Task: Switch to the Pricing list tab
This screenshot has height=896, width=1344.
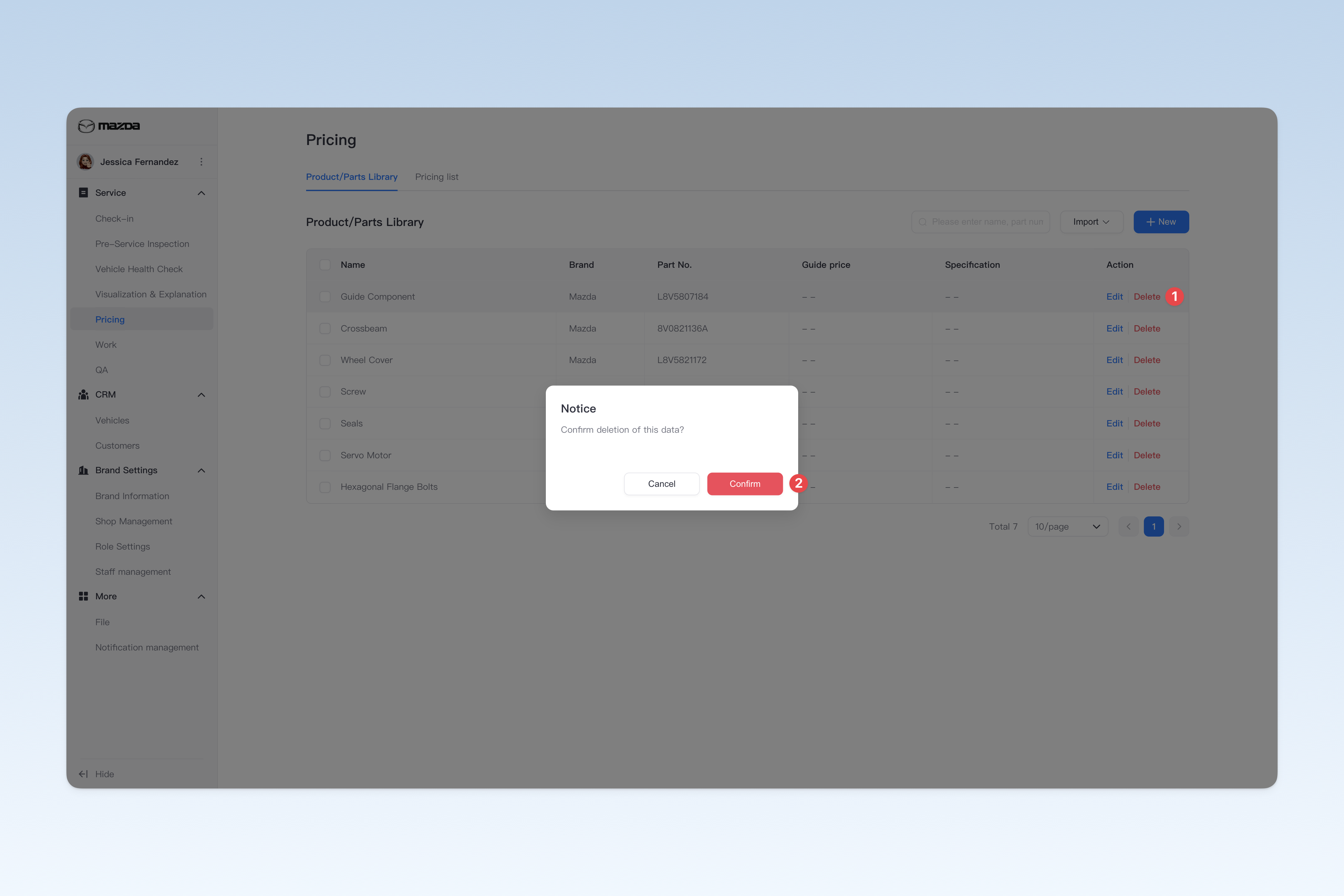Action: tap(437, 177)
